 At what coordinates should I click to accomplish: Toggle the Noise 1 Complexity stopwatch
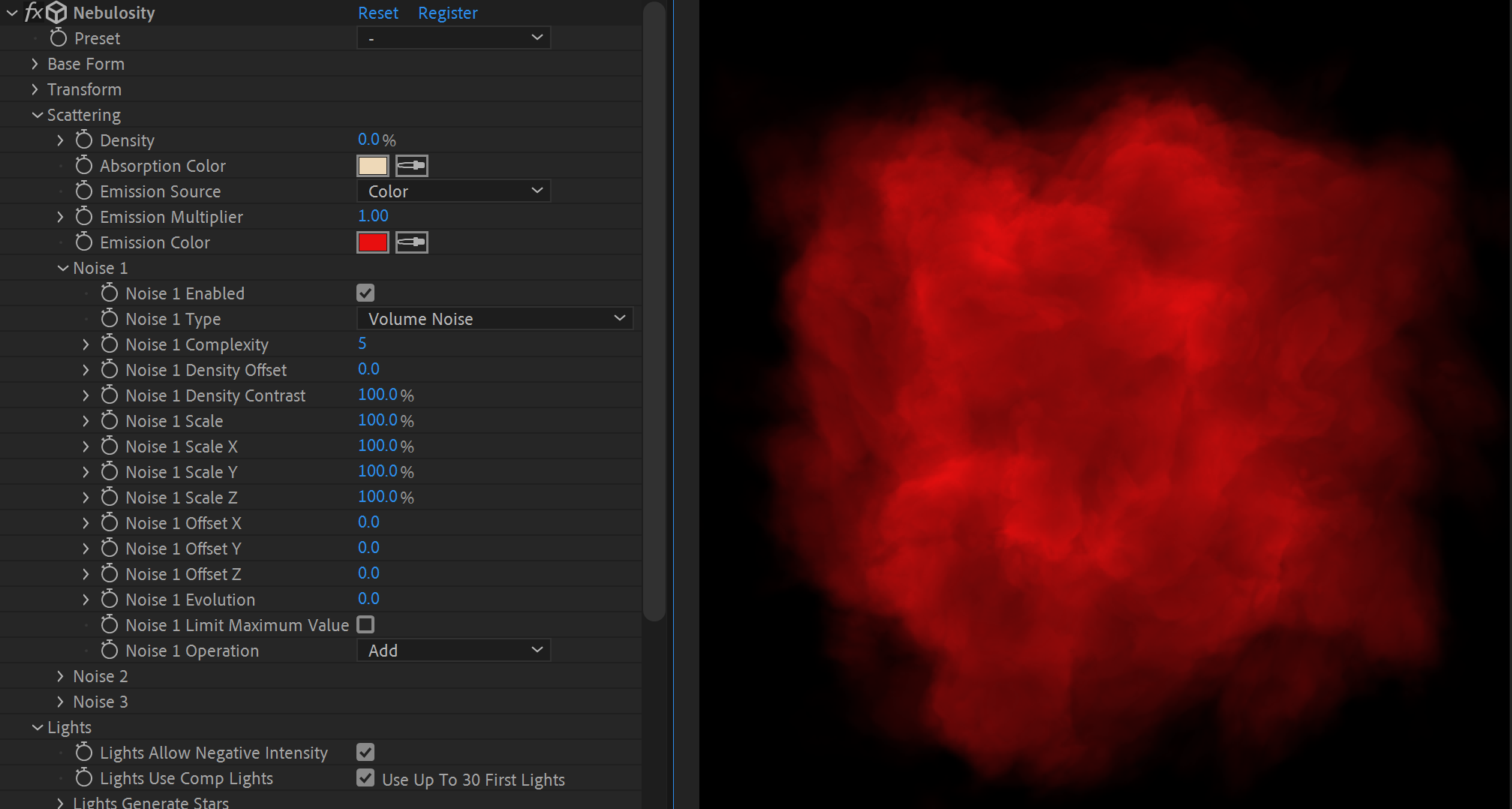click(110, 344)
